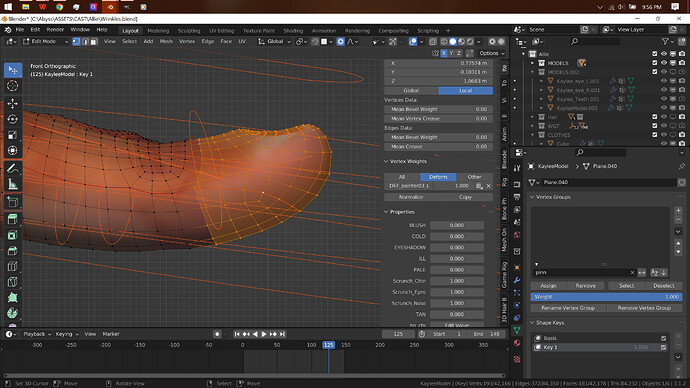Screen dimensions: 690x388
Task: Select the Add Cube tool
Action: pos(12,202)
